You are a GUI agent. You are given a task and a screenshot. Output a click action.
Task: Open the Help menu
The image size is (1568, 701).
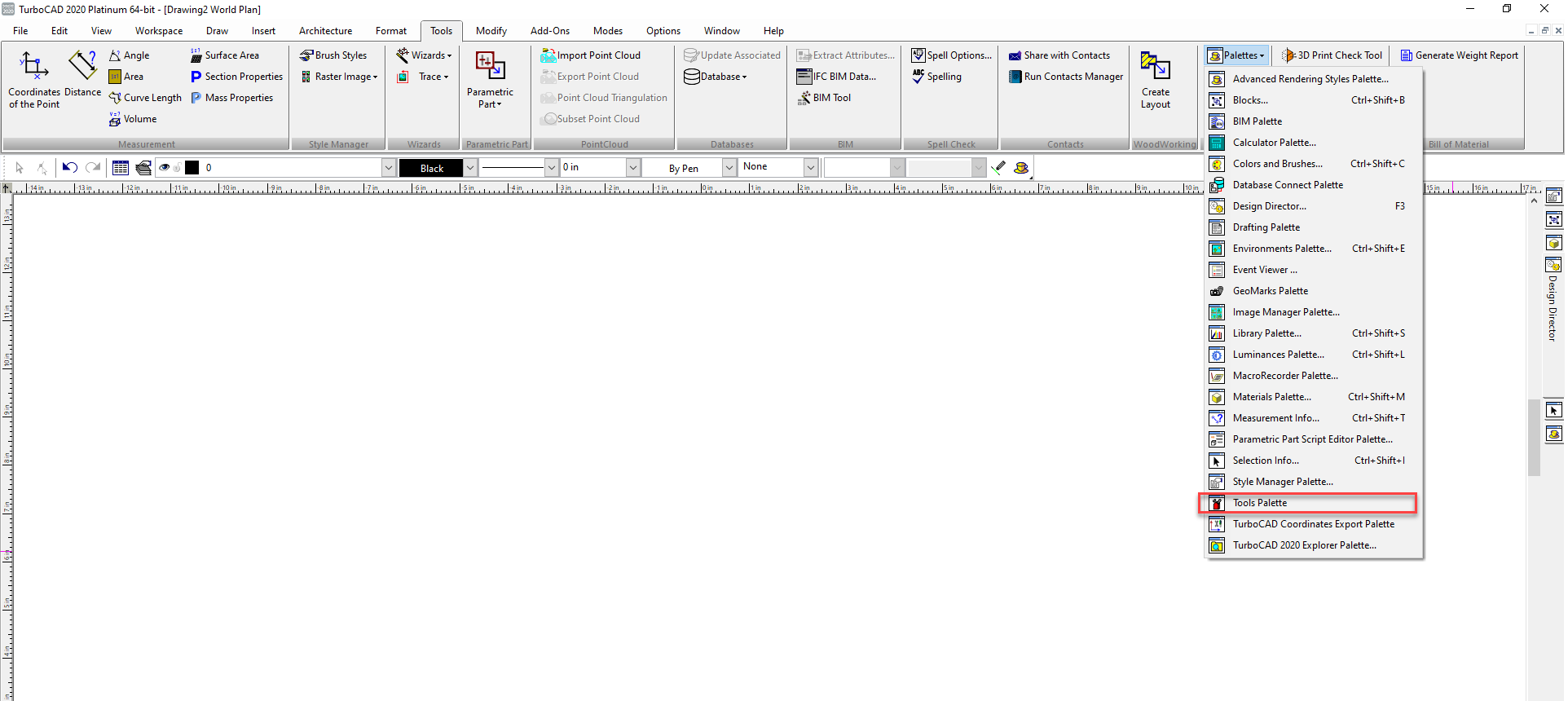[773, 31]
